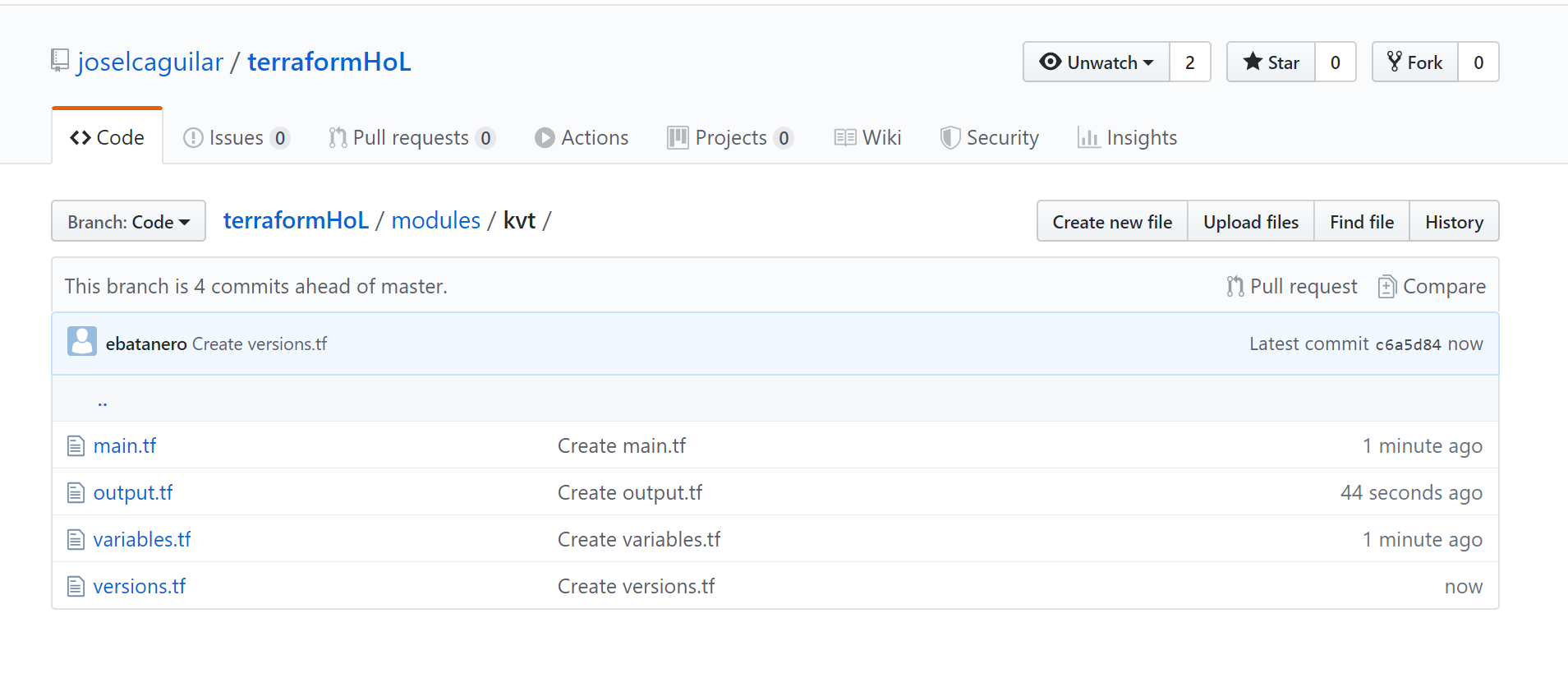View the stargazers count next to Star

tap(1336, 62)
